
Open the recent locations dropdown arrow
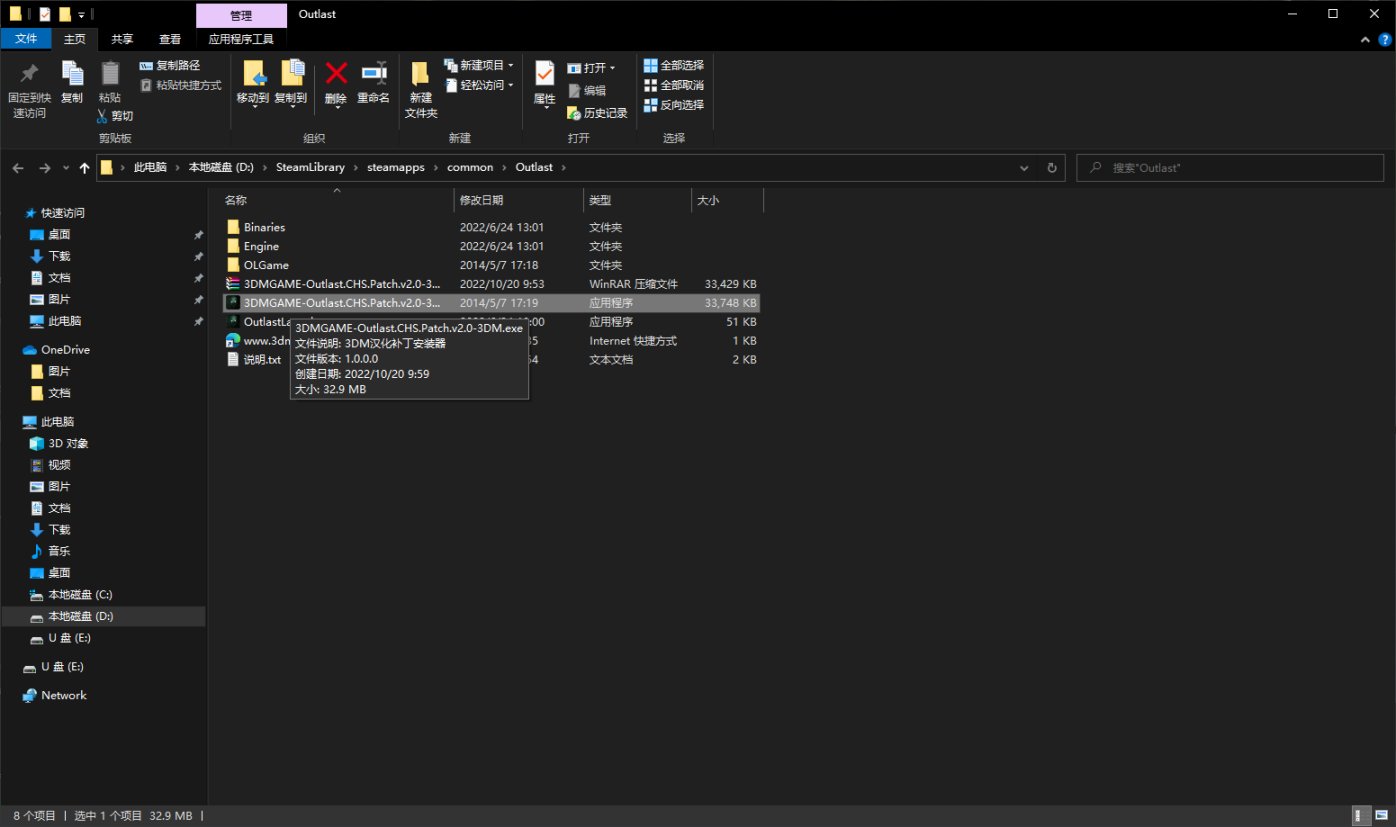(x=66, y=168)
